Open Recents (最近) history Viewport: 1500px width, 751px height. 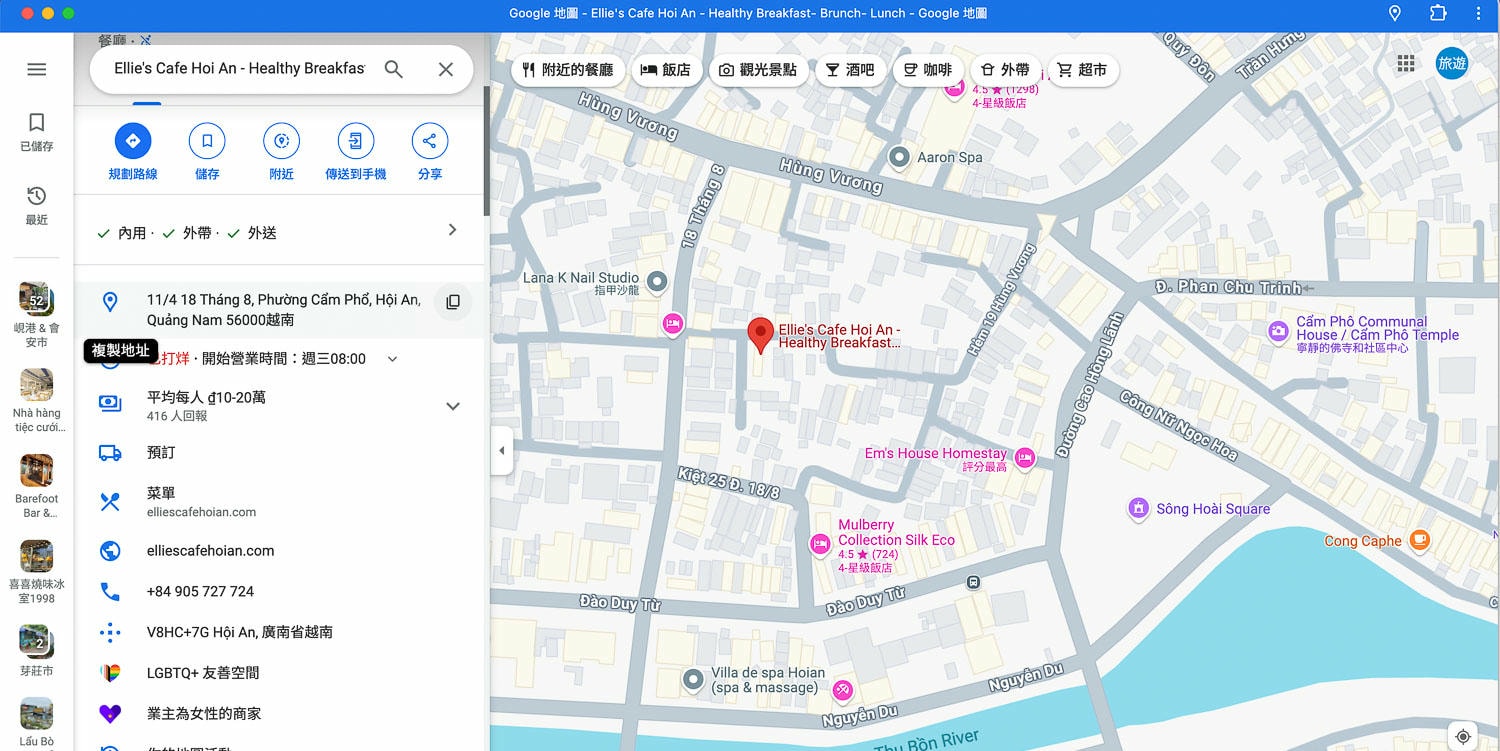tap(36, 205)
